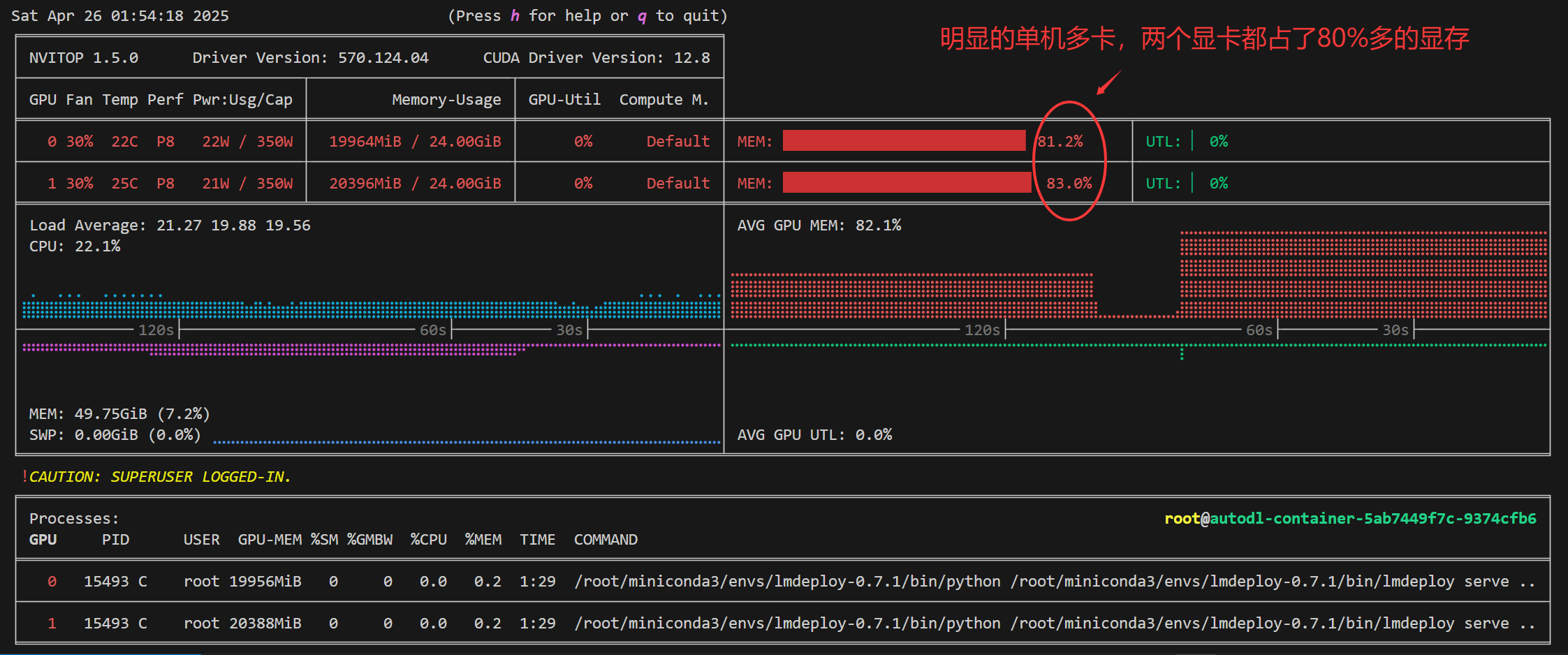Click the AVG GPU MEM: 82.1% label
This screenshot has width=1568, height=655.
(x=819, y=225)
